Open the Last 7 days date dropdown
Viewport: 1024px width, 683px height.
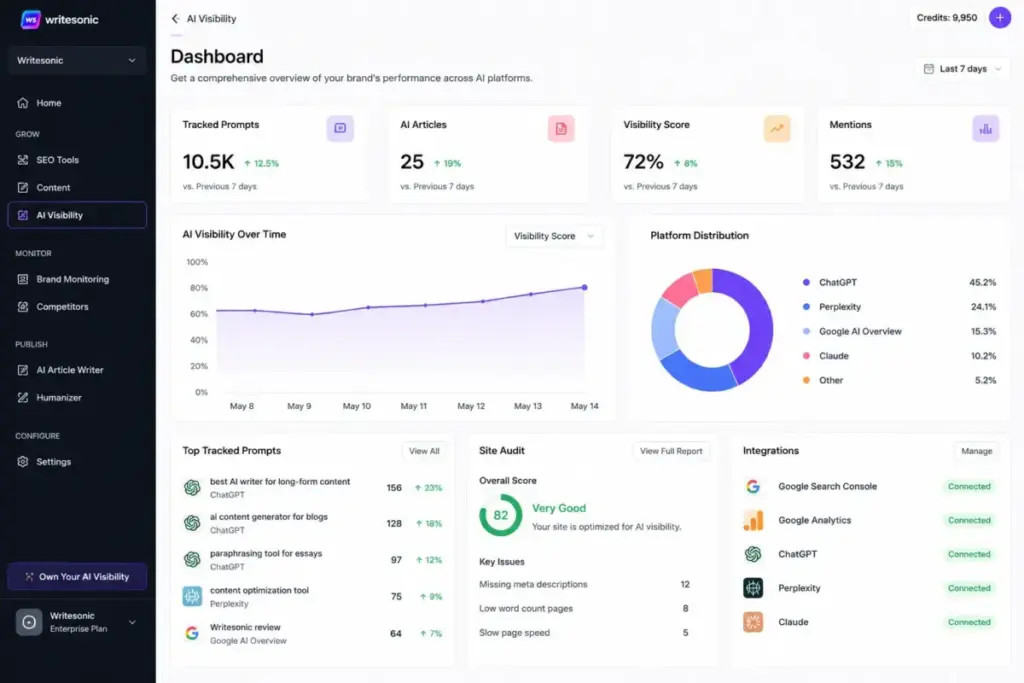pyautogui.click(x=962, y=69)
